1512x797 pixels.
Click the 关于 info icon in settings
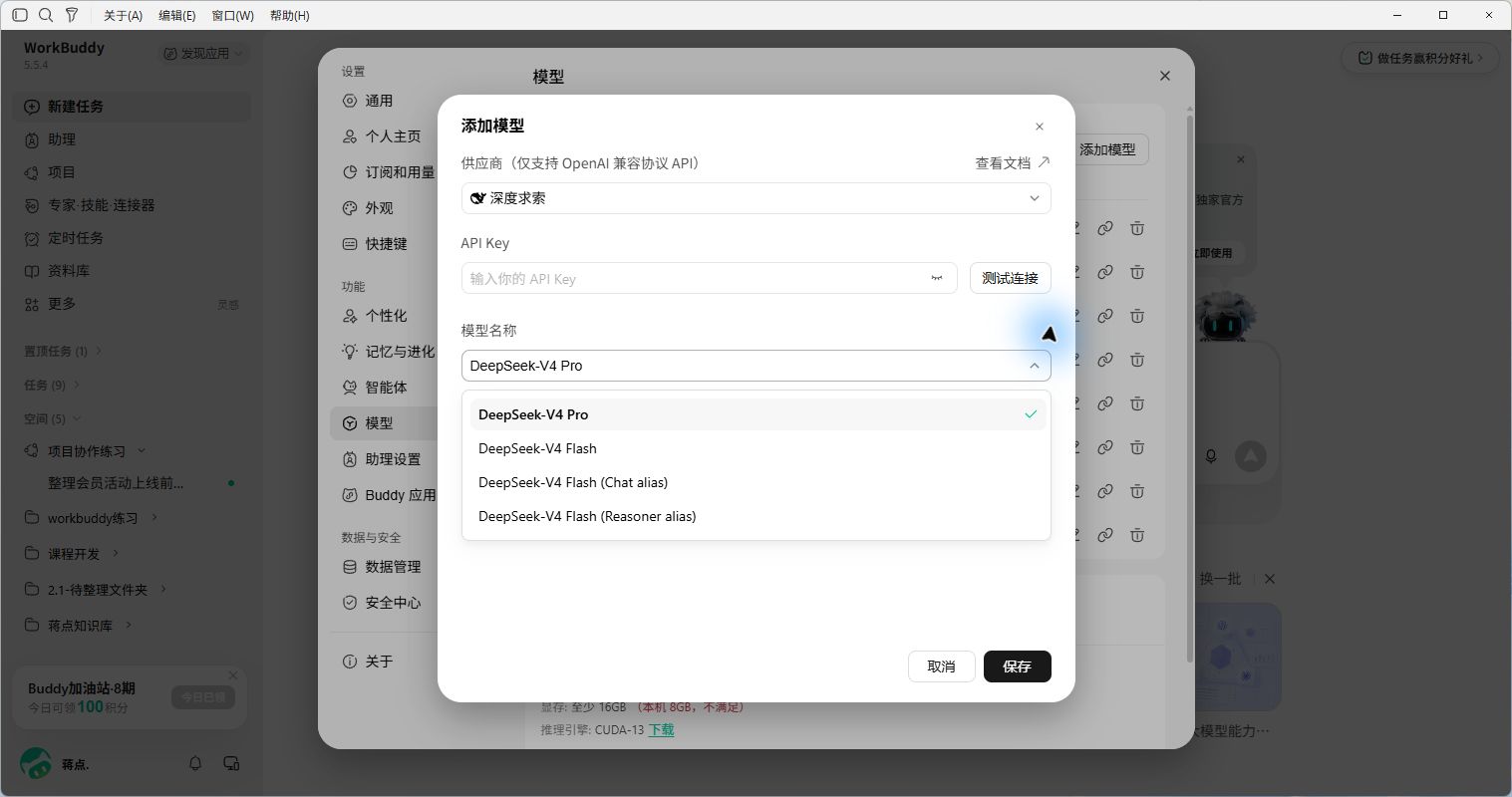350,662
